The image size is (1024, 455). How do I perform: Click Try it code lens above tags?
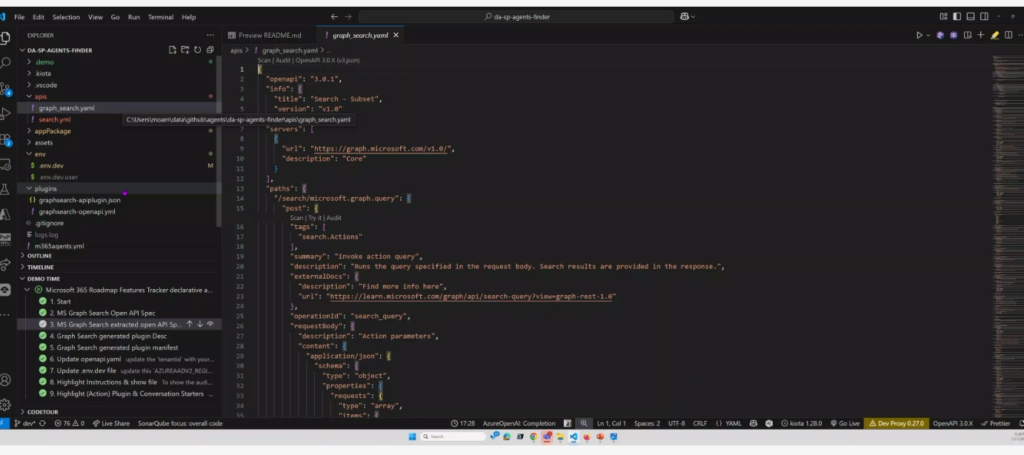[x=314, y=217]
